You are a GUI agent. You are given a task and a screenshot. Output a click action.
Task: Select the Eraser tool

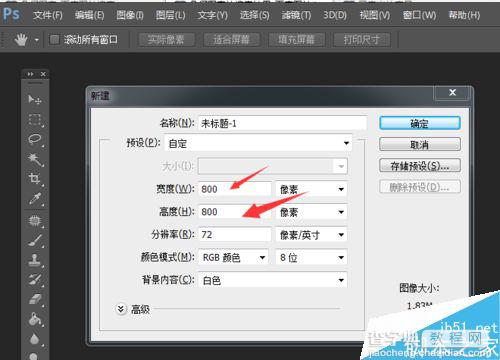click(x=35, y=299)
